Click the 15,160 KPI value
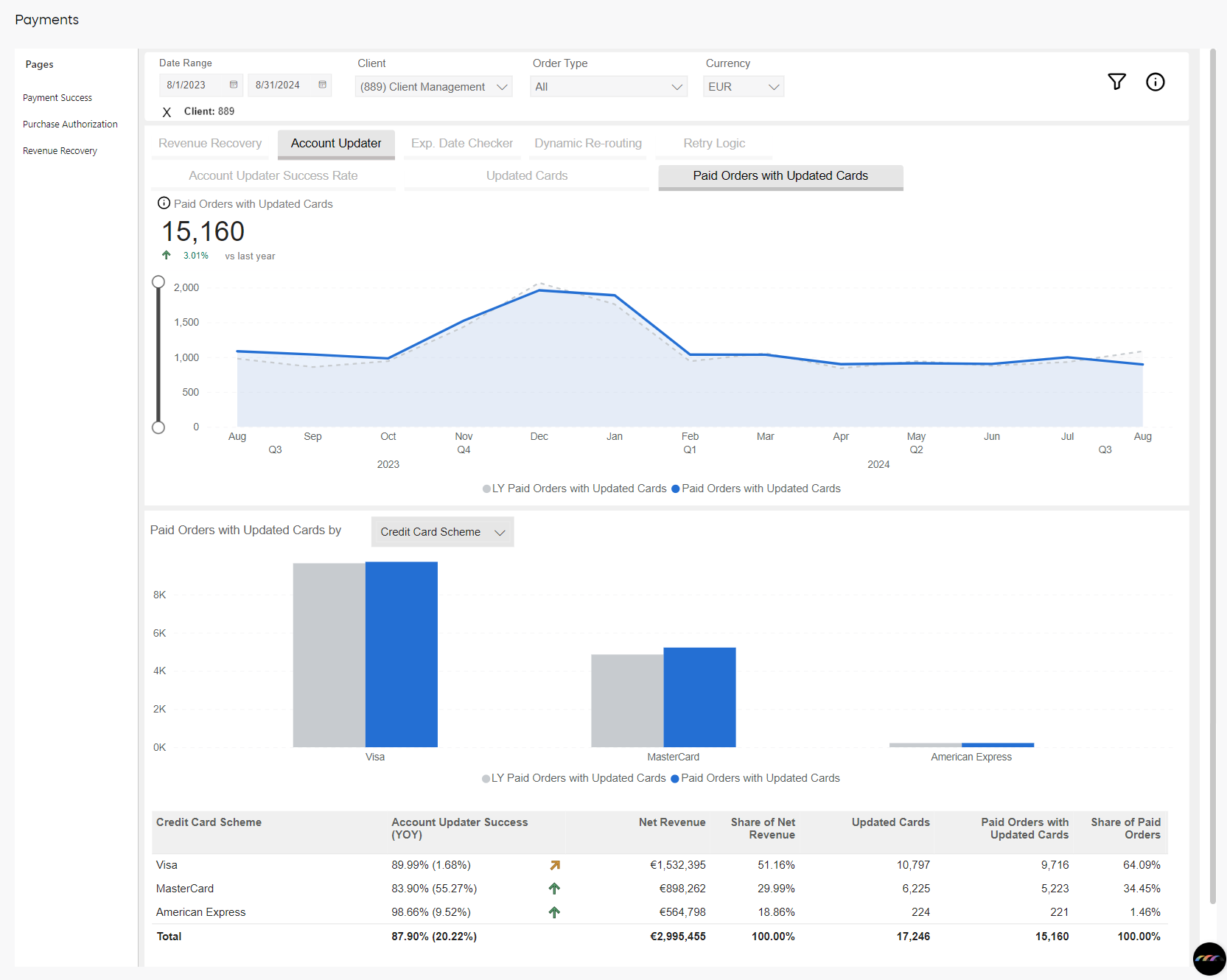1227x980 pixels. [x=203, y=232]
